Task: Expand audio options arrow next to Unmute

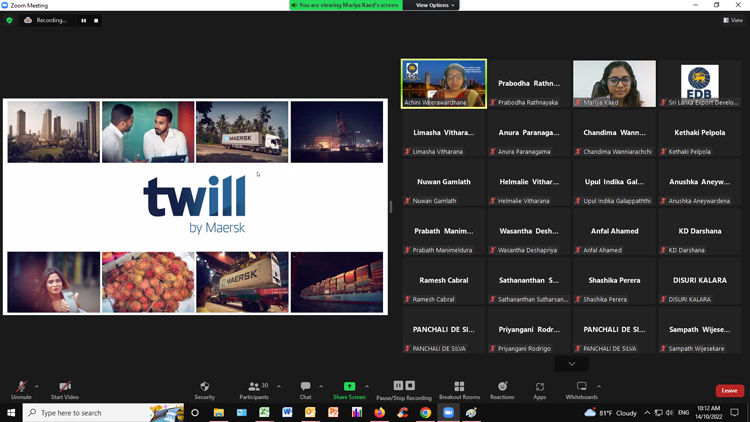Action: pyautogui.click(x=37, y=386)
